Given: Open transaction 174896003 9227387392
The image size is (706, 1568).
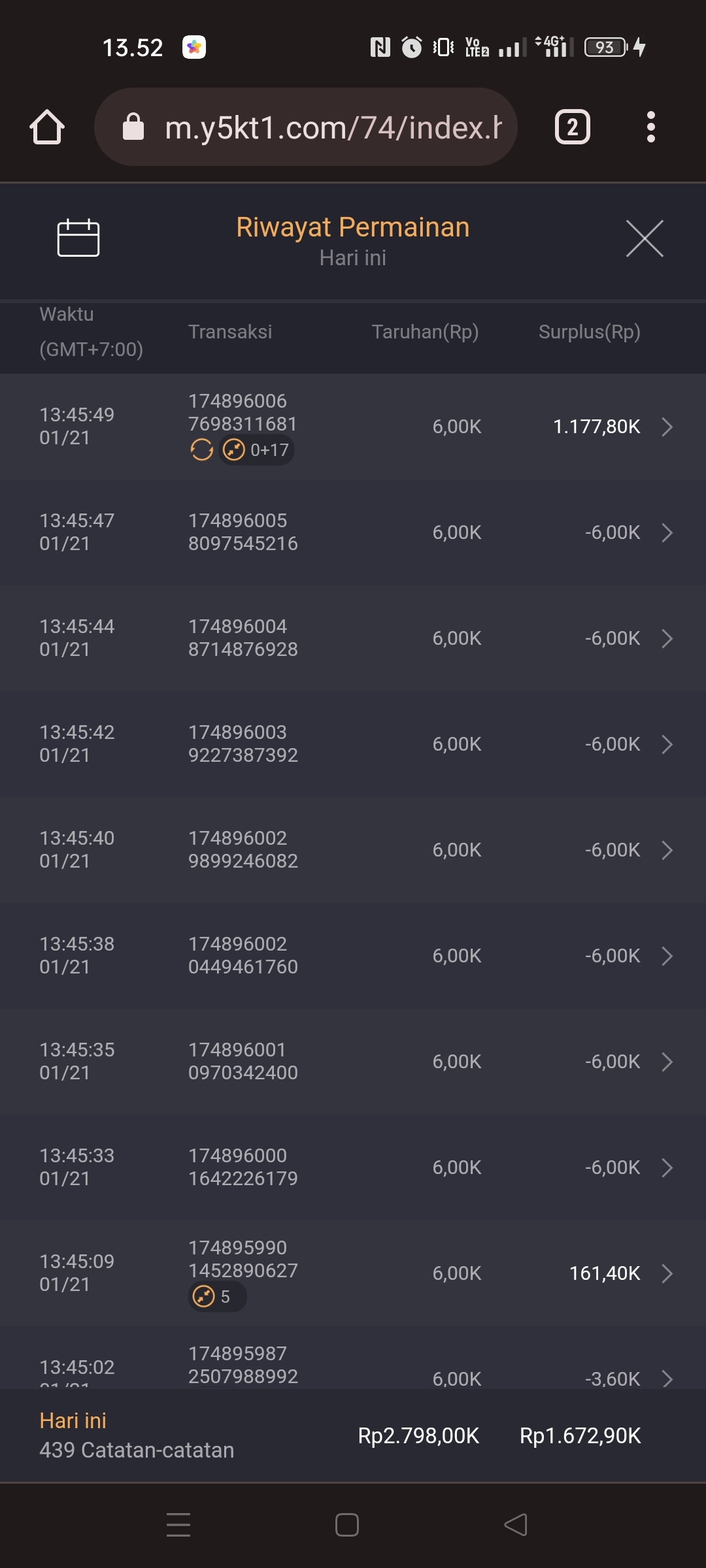Looking at the screenshot, I should [243, 744].
